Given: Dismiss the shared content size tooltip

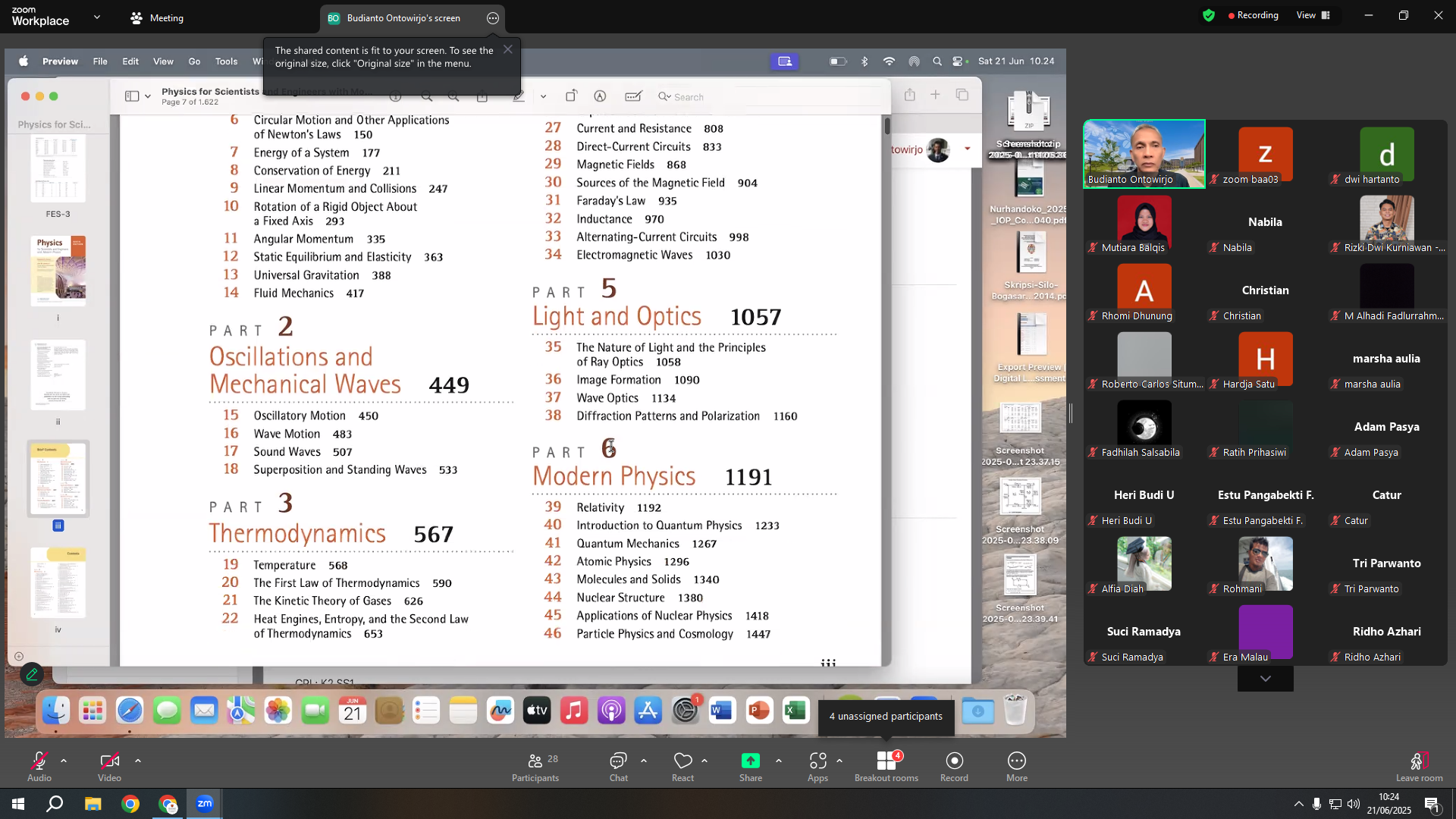Looking at the screenshot, I should [x=508, y=49].
